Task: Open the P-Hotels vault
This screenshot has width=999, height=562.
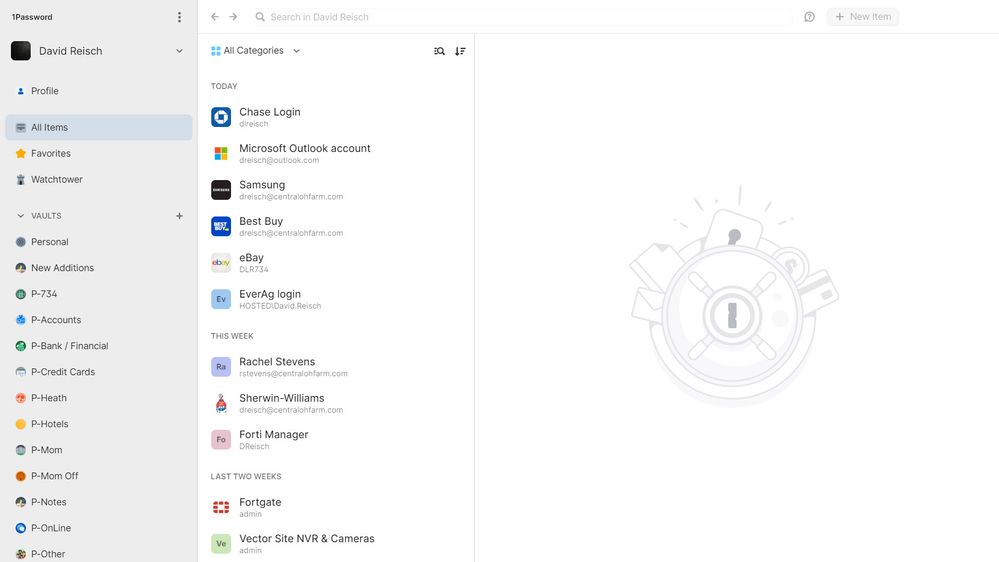Action: click(99, 424)
